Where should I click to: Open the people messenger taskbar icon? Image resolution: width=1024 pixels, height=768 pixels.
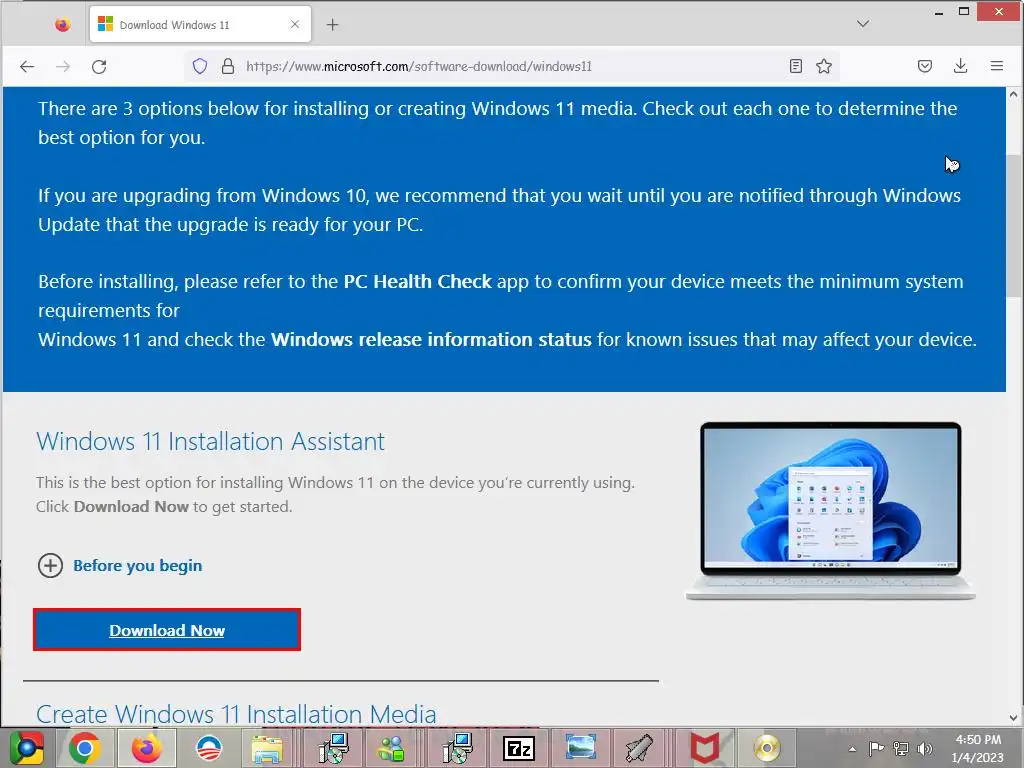(x=392, y=748)
